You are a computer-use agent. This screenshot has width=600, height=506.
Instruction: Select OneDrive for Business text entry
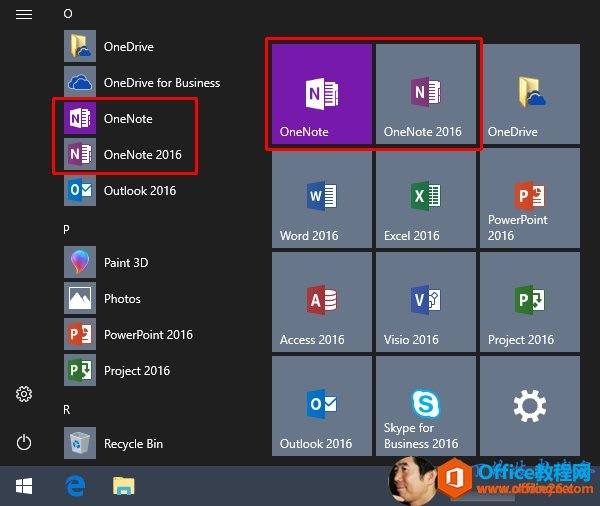tap(162, 83)
